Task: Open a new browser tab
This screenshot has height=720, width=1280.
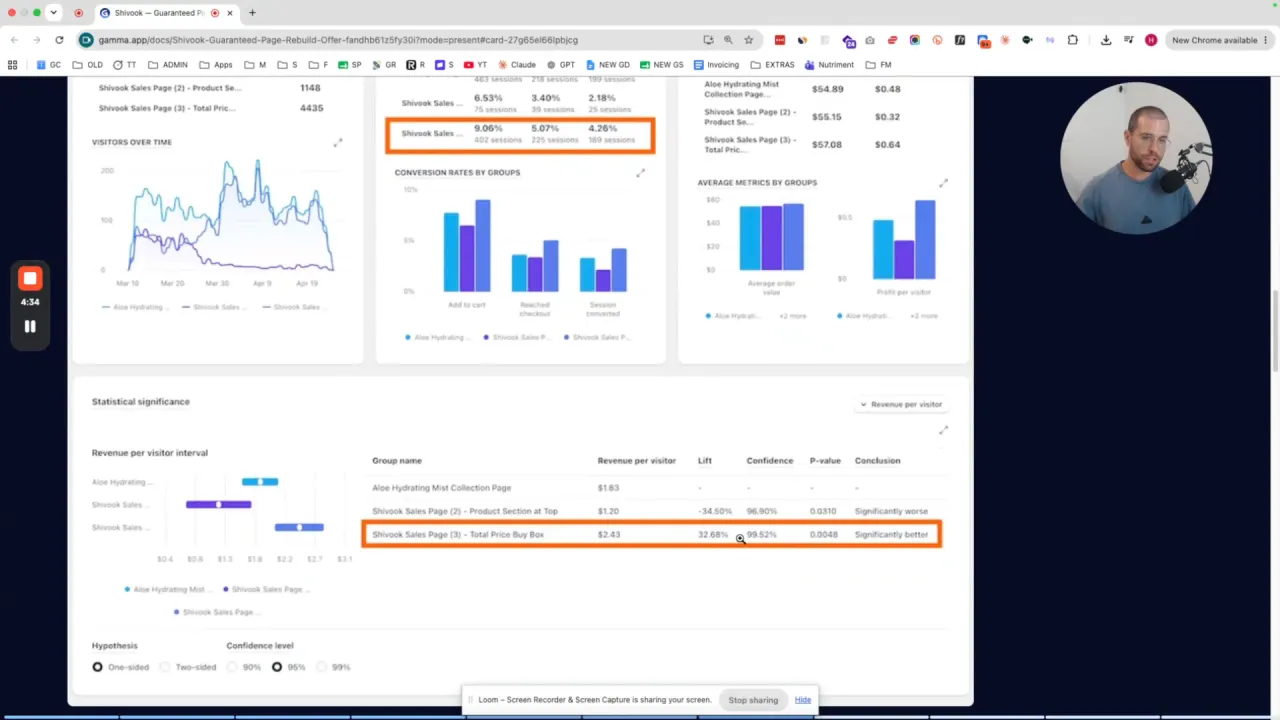Action: pos(252,13)
